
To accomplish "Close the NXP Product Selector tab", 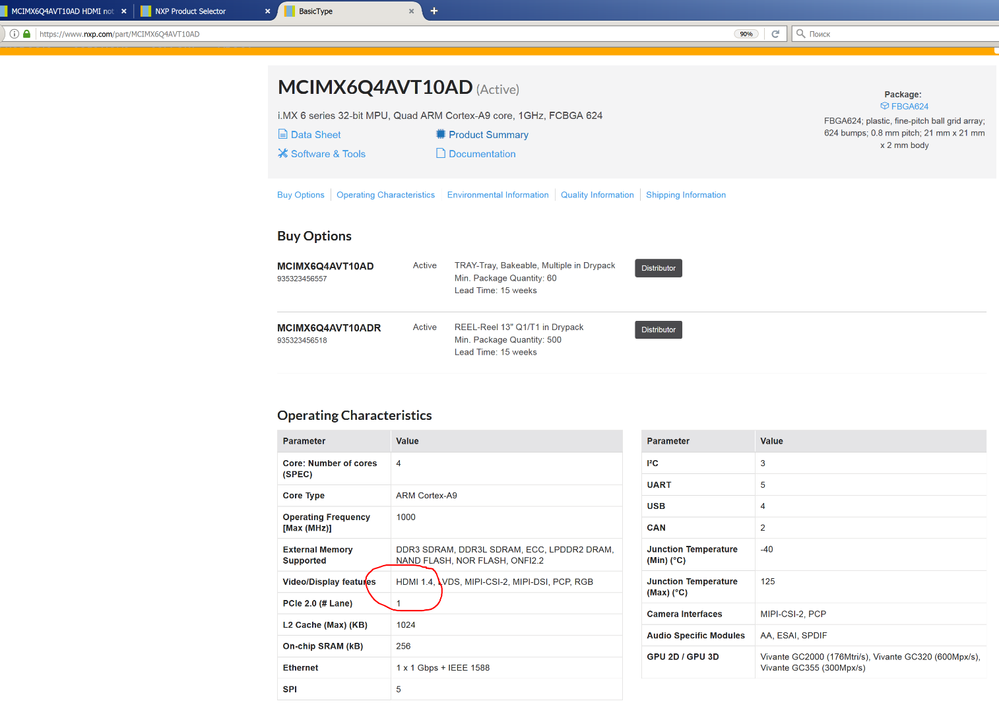I will click(x=268, y=11).
